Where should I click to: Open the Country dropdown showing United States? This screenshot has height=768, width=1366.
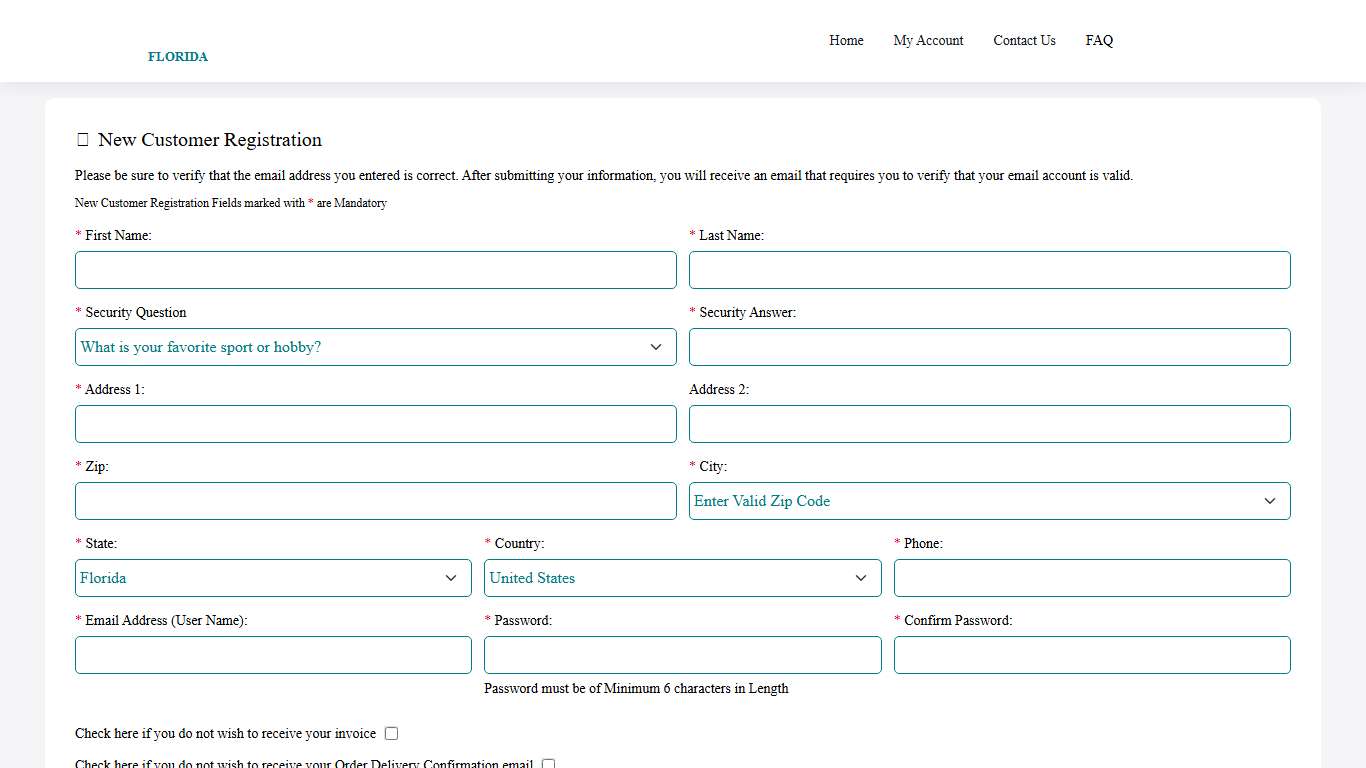tap(682, 577)
